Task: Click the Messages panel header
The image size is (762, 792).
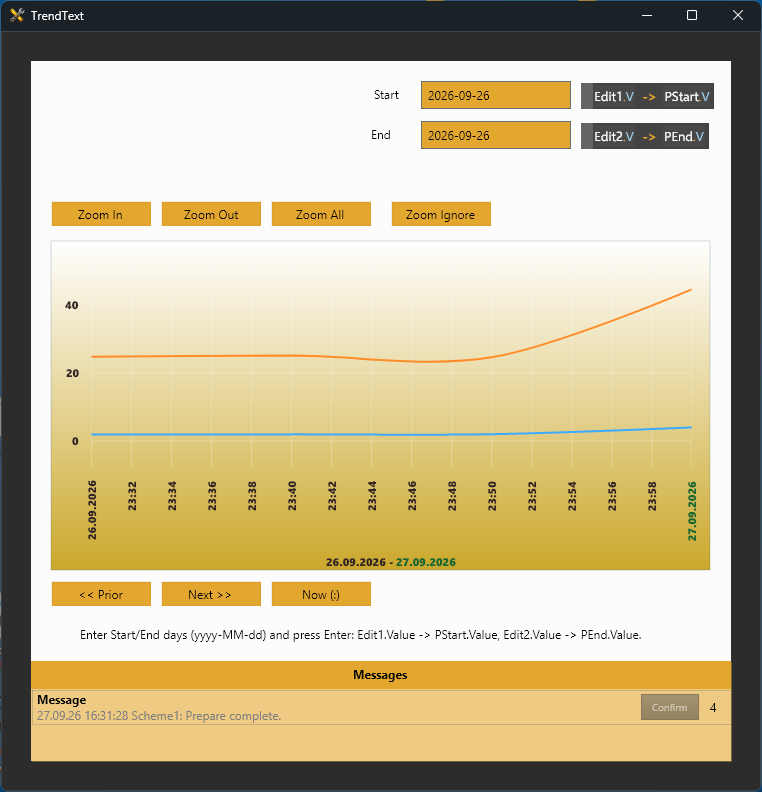Action: click(381, 675)
